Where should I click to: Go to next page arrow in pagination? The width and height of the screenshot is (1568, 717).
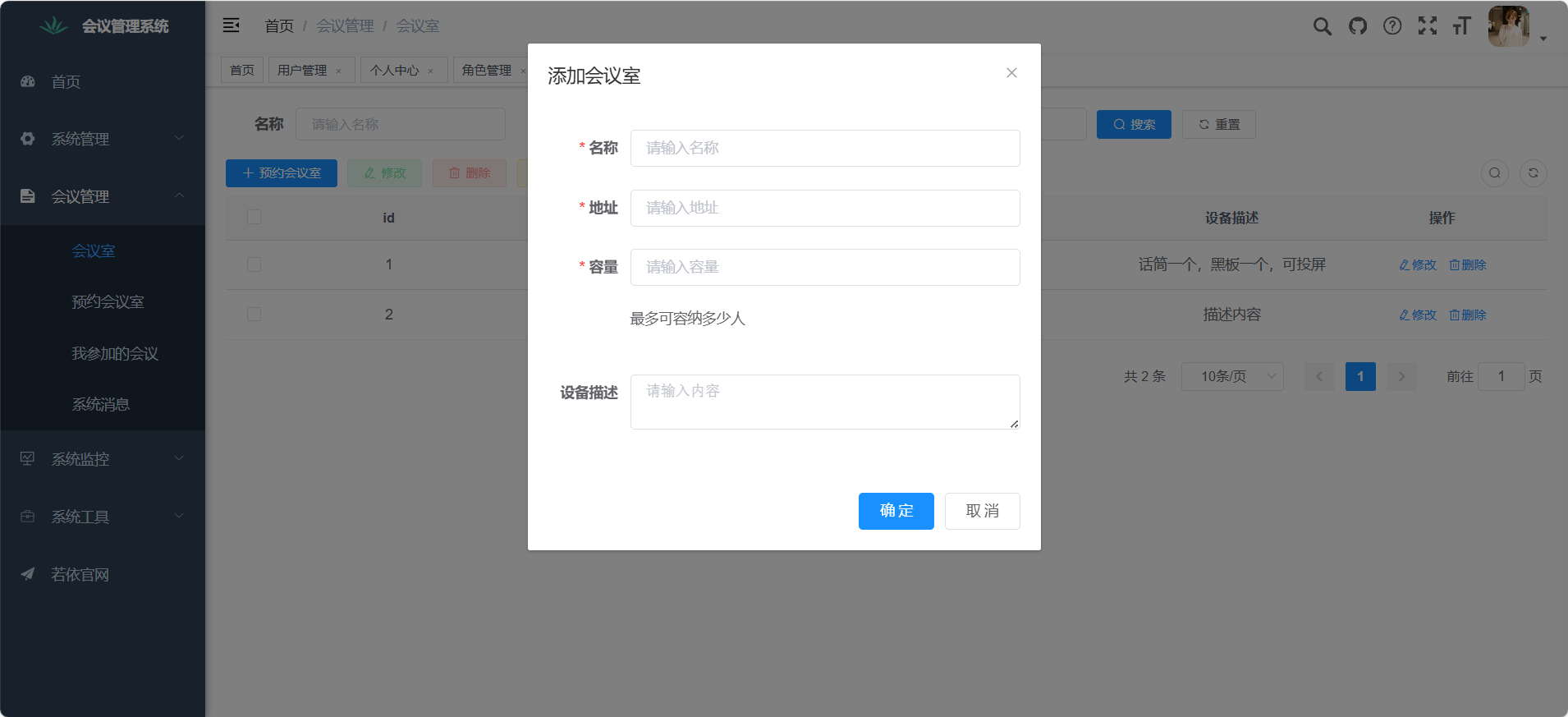click(x=1402, y=376)
